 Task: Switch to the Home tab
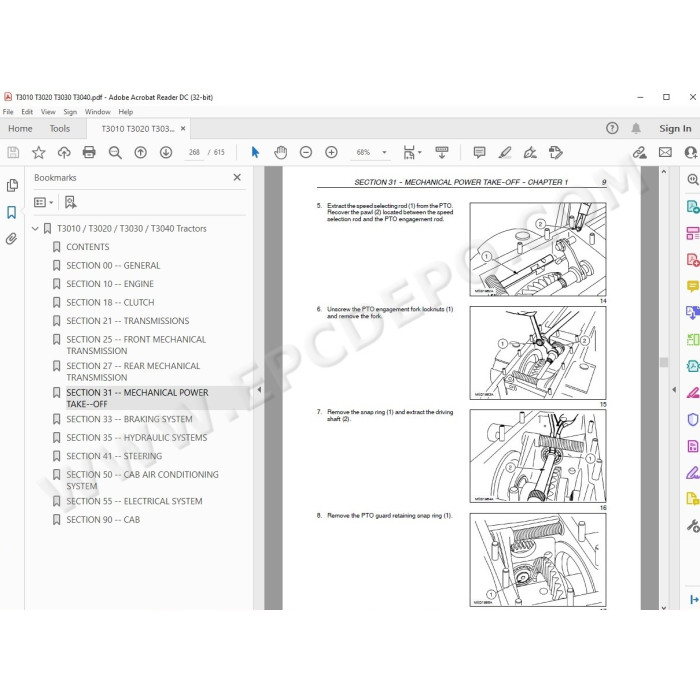[20, 129]
